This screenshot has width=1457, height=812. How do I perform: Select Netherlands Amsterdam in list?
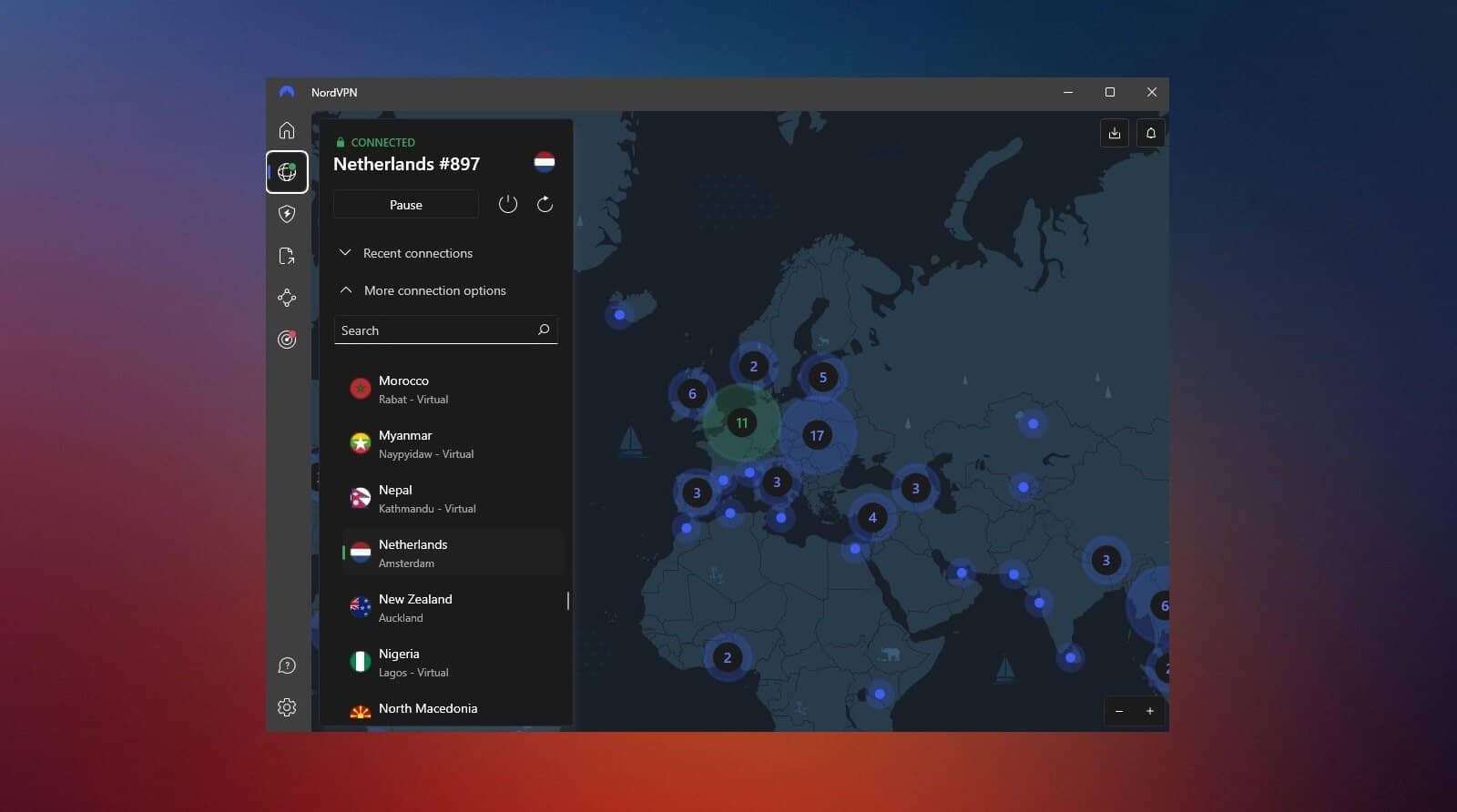453,553
